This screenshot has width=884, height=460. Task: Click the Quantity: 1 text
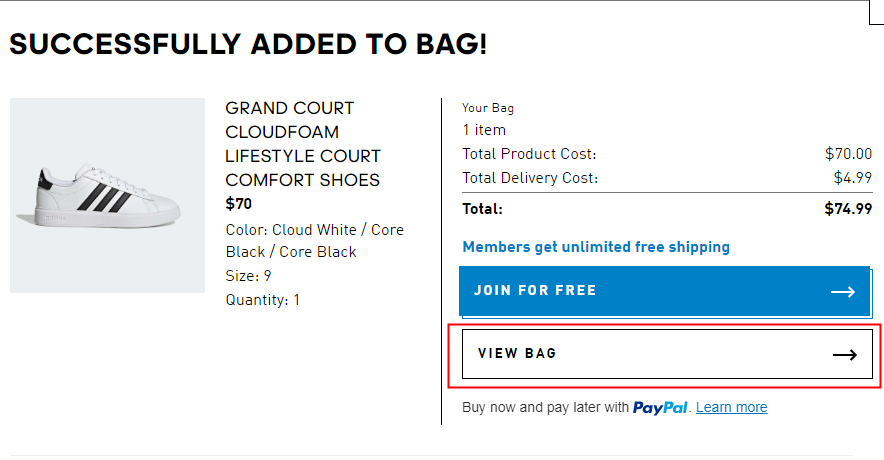(x=262, y=300)
